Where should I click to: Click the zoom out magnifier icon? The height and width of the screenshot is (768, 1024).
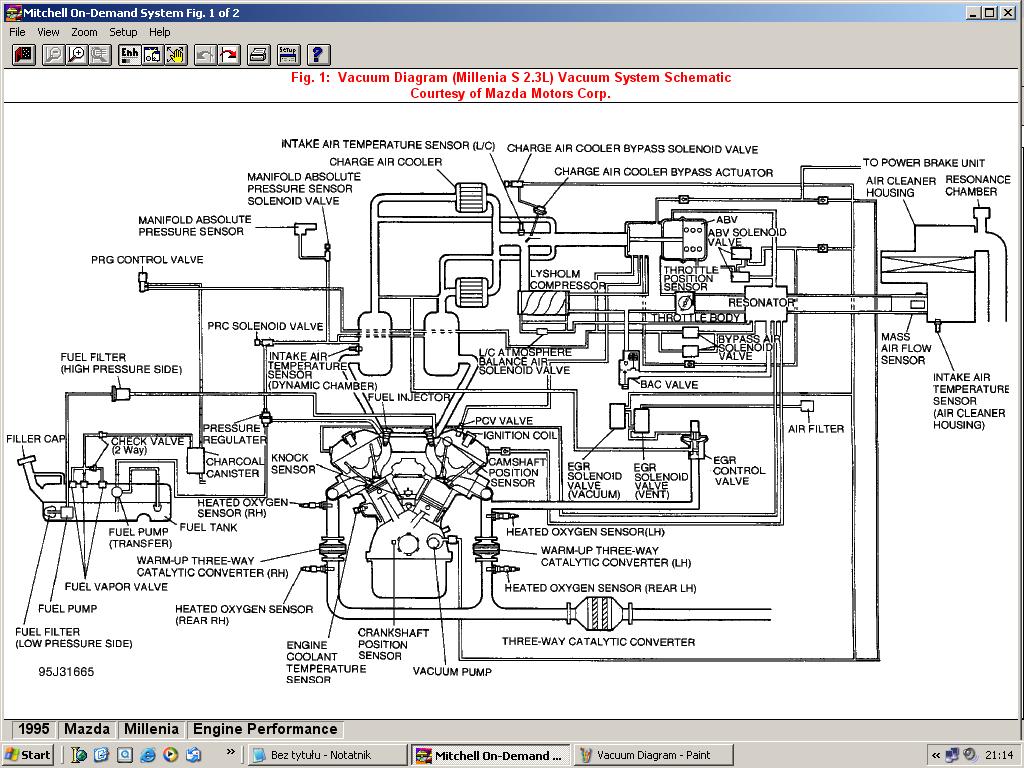point(54,55)
